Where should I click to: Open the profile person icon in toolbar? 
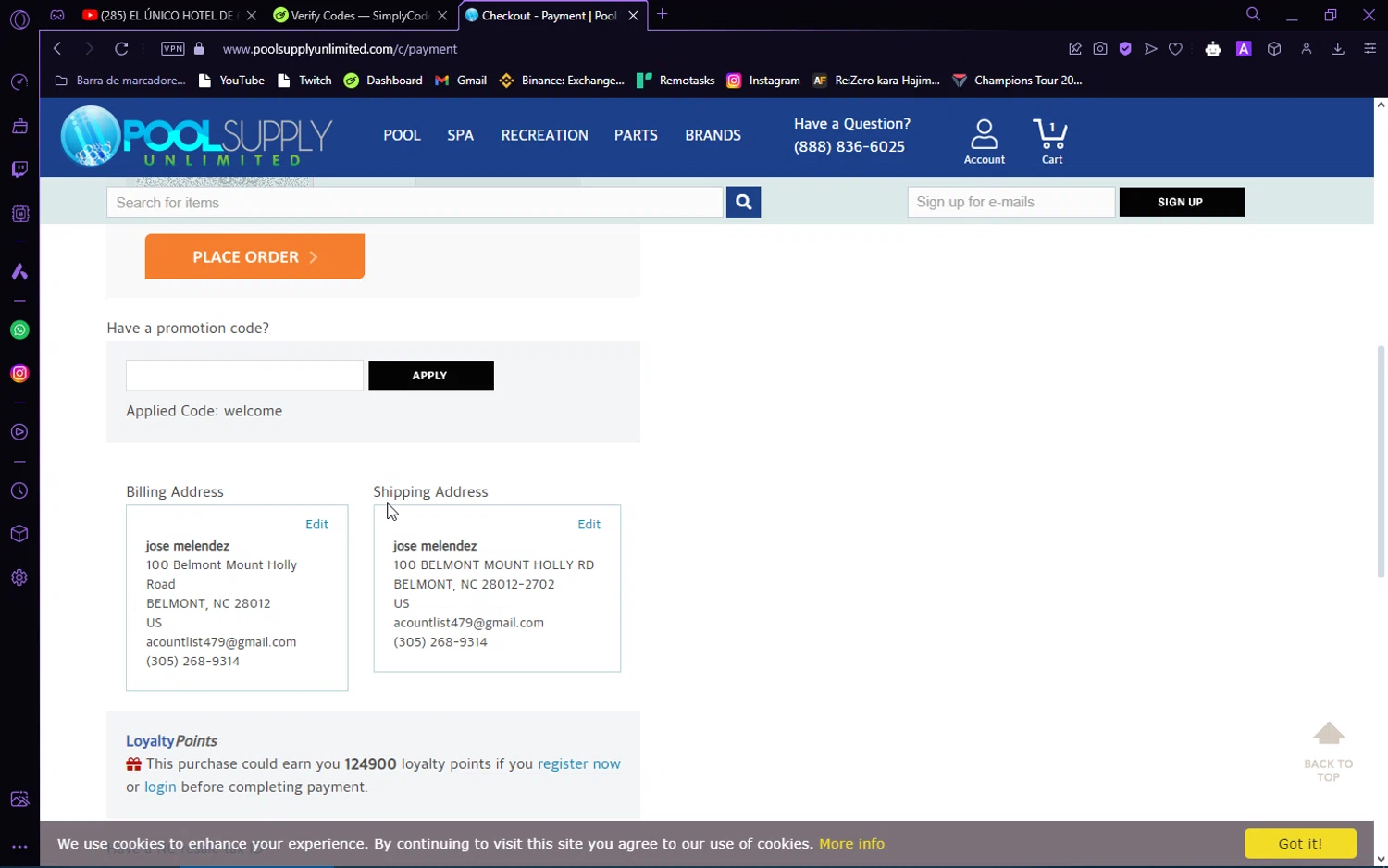coord(1307,49)
